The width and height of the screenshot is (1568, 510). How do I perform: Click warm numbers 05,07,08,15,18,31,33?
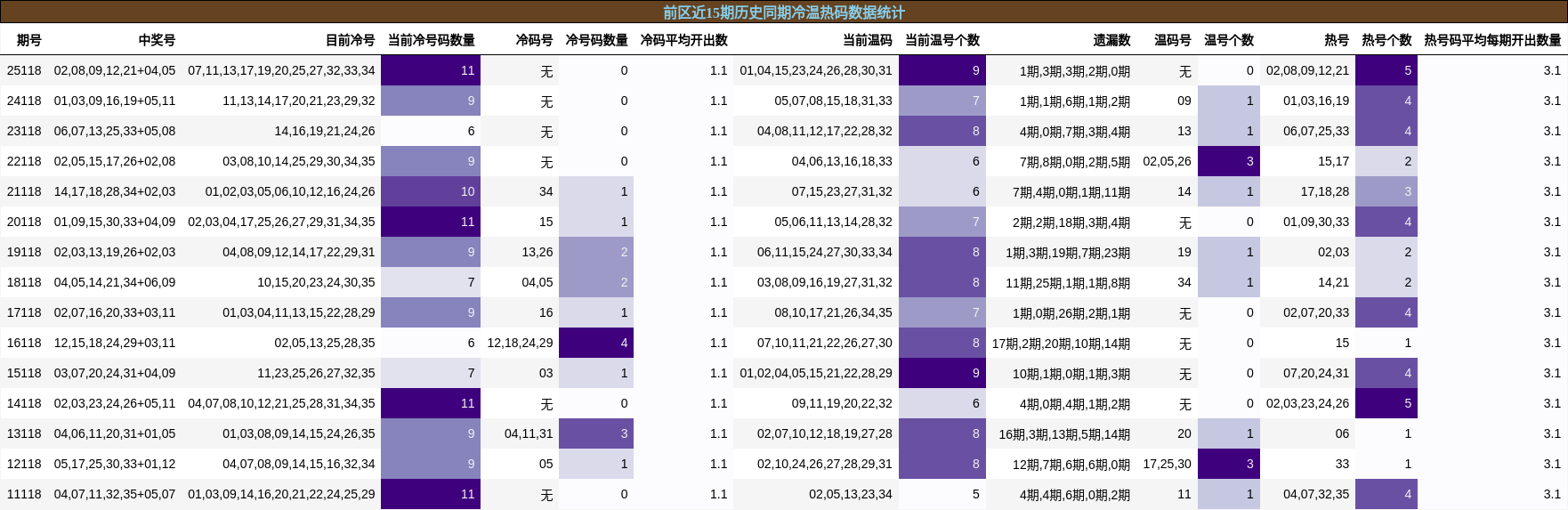click(x=833, y=101)
